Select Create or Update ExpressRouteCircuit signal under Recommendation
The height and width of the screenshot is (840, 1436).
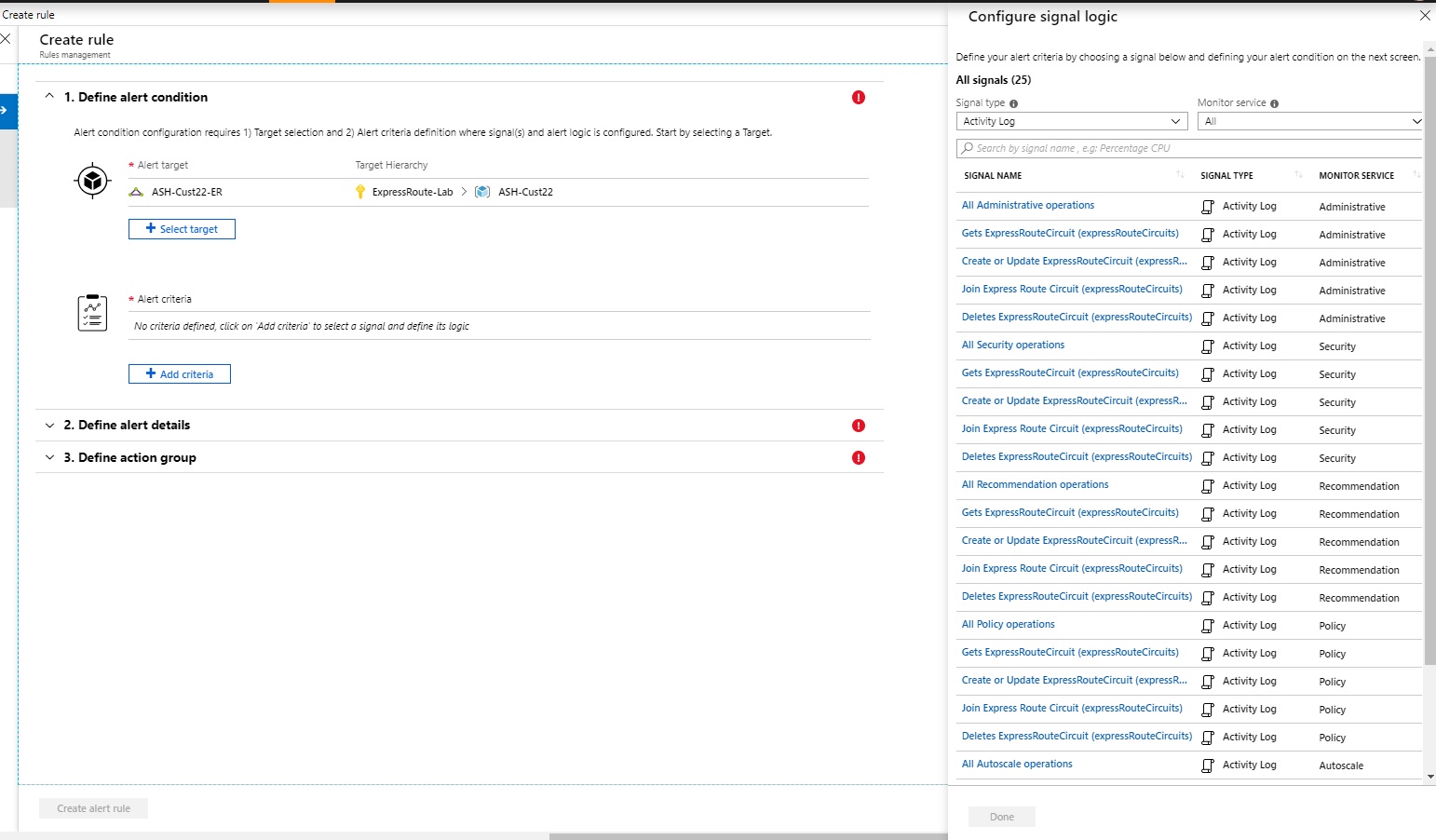[x=1075, y=540]
